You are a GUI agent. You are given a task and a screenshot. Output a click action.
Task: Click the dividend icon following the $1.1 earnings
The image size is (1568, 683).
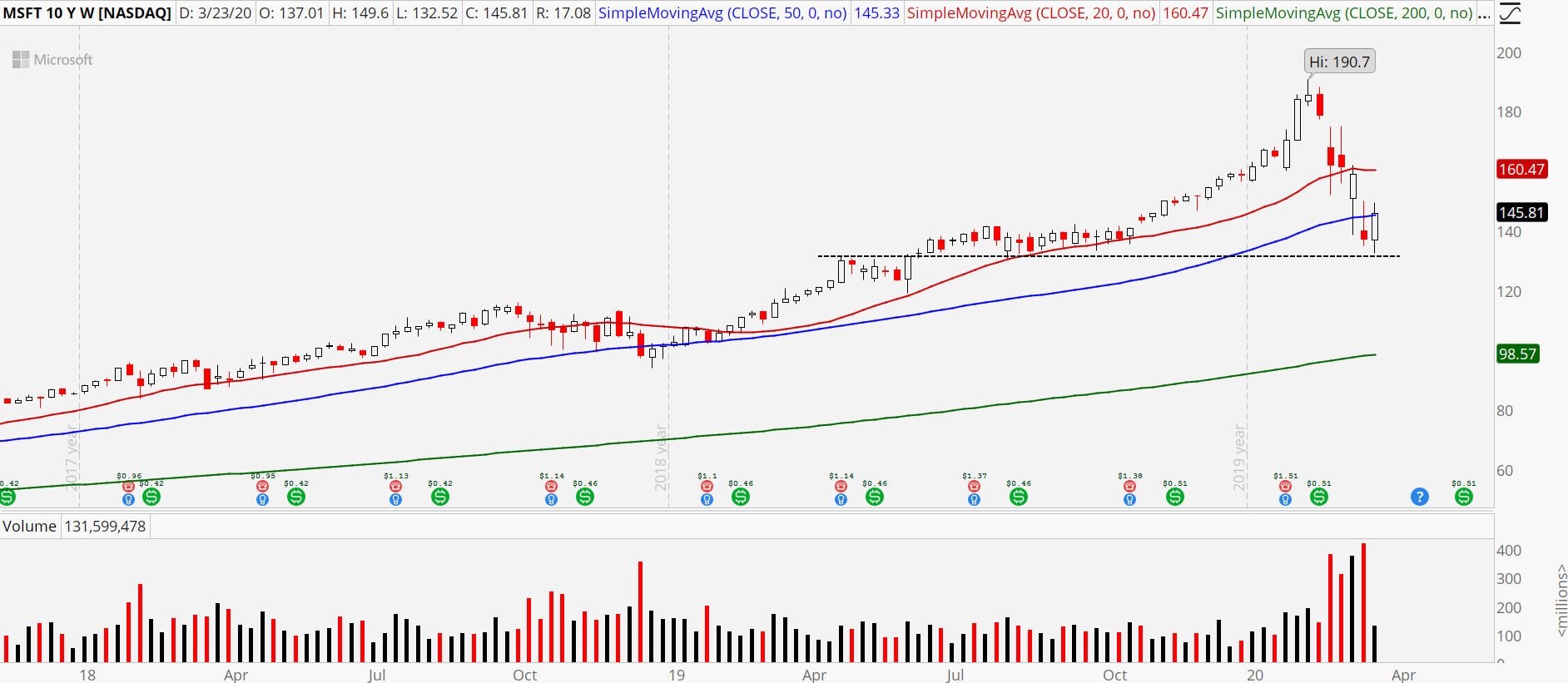(x=741, y=497)
